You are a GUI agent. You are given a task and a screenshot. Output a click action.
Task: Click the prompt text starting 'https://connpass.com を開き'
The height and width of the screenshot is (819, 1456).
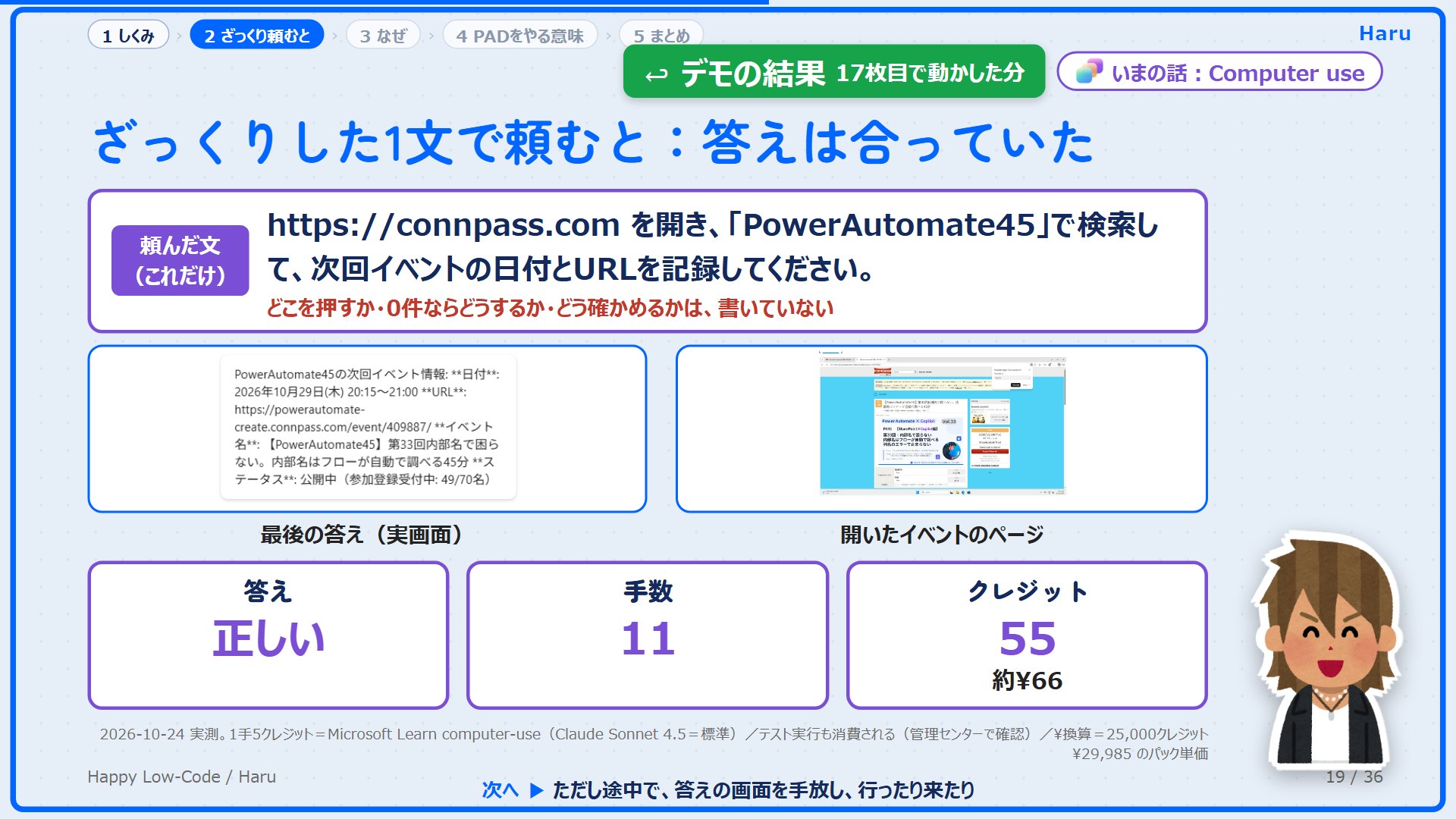tap(713, 246)
